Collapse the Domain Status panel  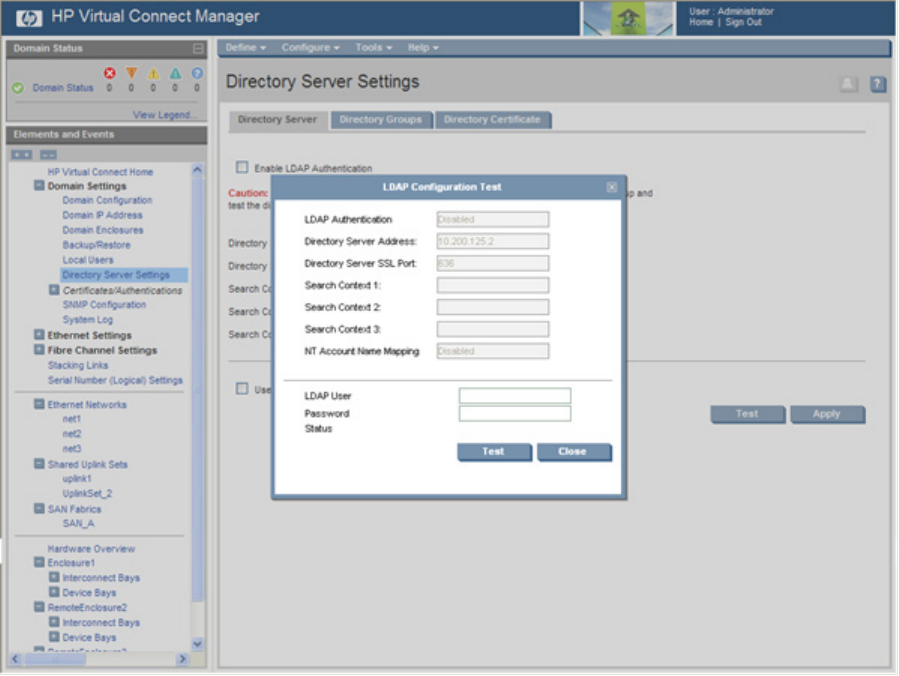tap(198, 49)
